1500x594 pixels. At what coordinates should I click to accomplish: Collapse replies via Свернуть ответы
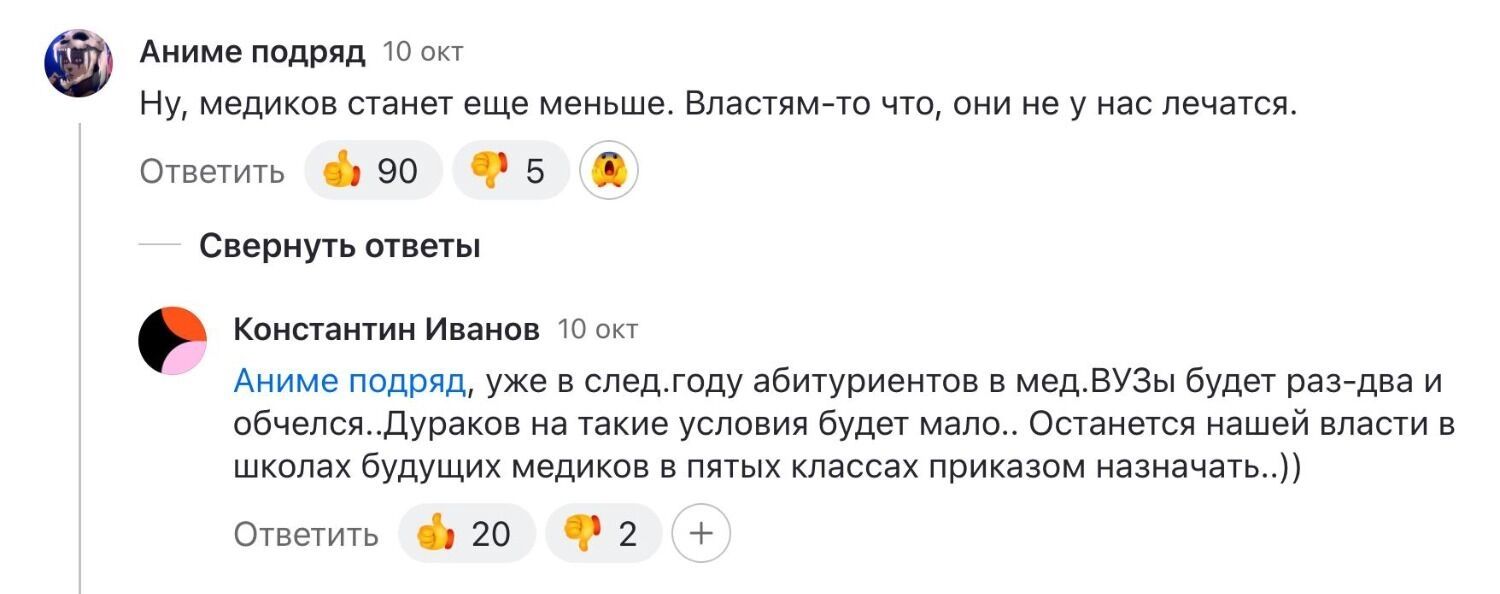[339, 245]
